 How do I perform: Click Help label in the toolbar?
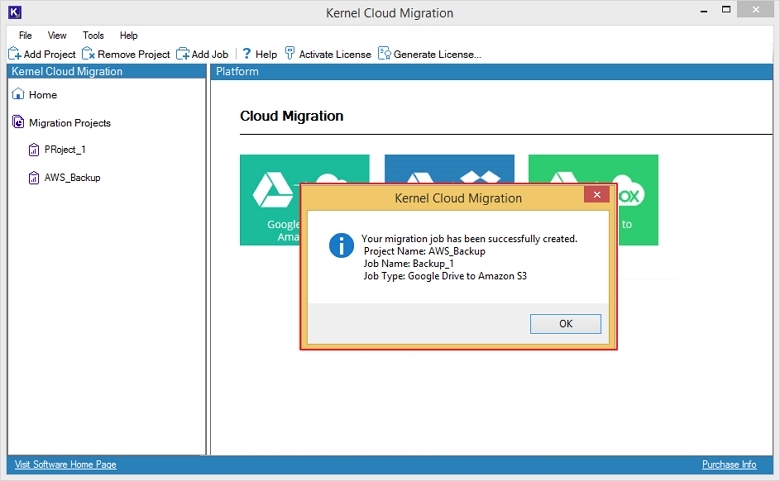point(266,54)
